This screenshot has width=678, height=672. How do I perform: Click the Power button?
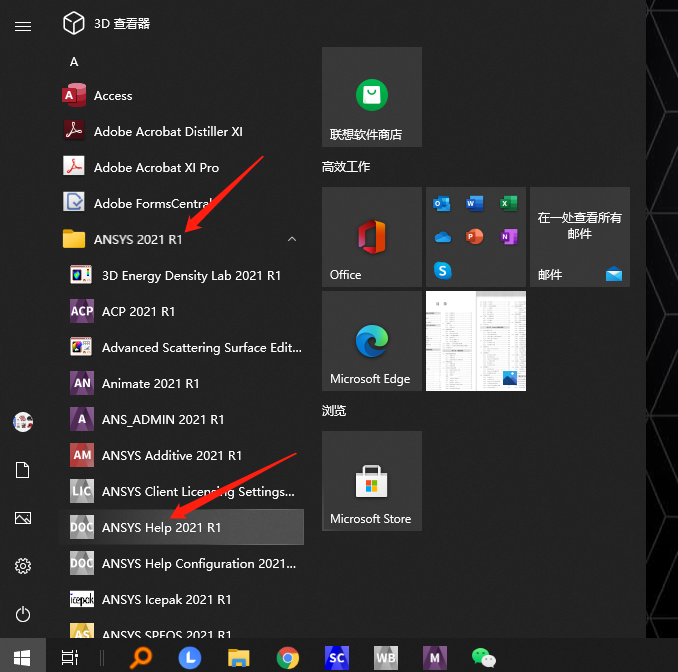click(x=22, y=614)
